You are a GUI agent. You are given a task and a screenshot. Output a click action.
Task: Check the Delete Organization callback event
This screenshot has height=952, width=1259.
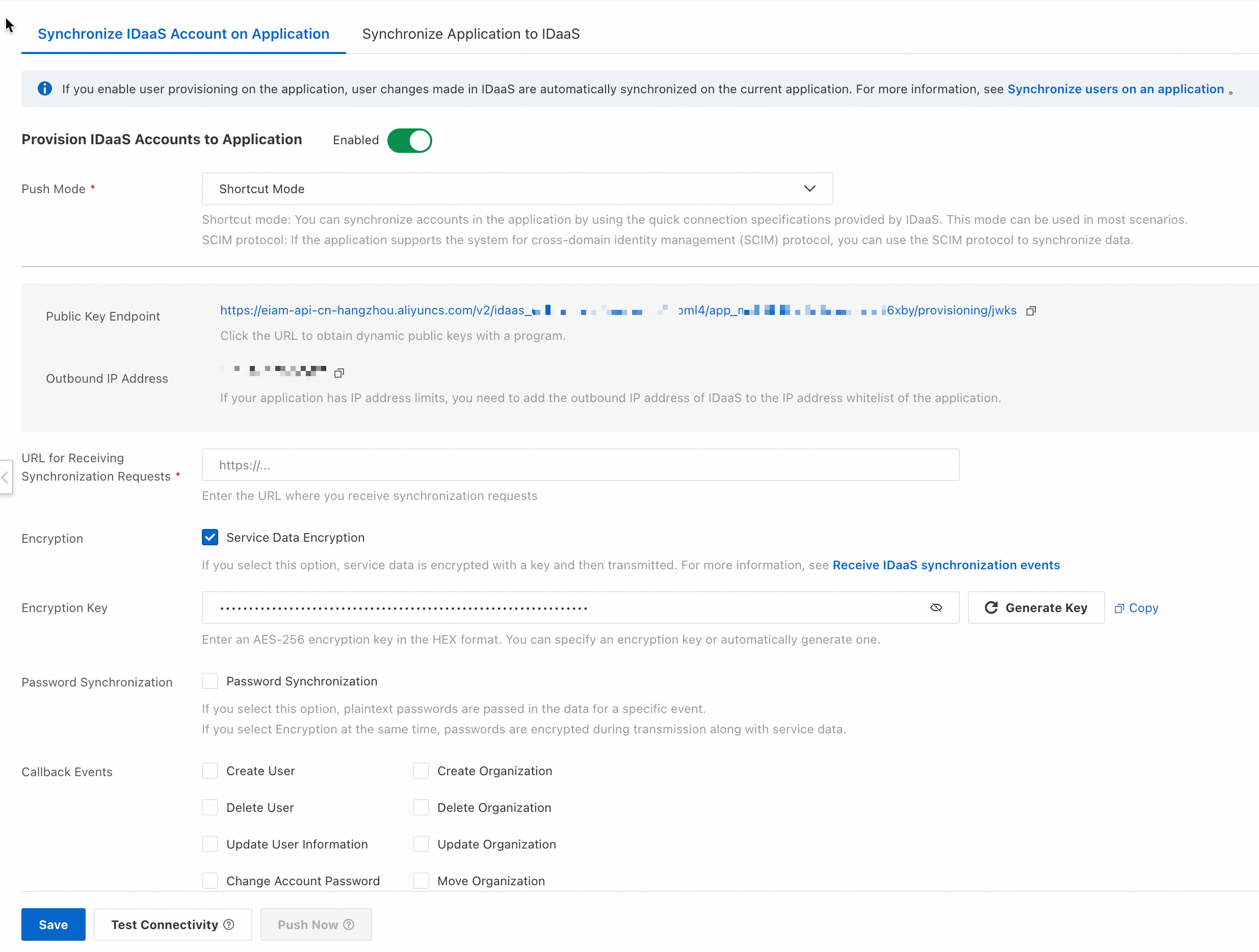[421, 807]
